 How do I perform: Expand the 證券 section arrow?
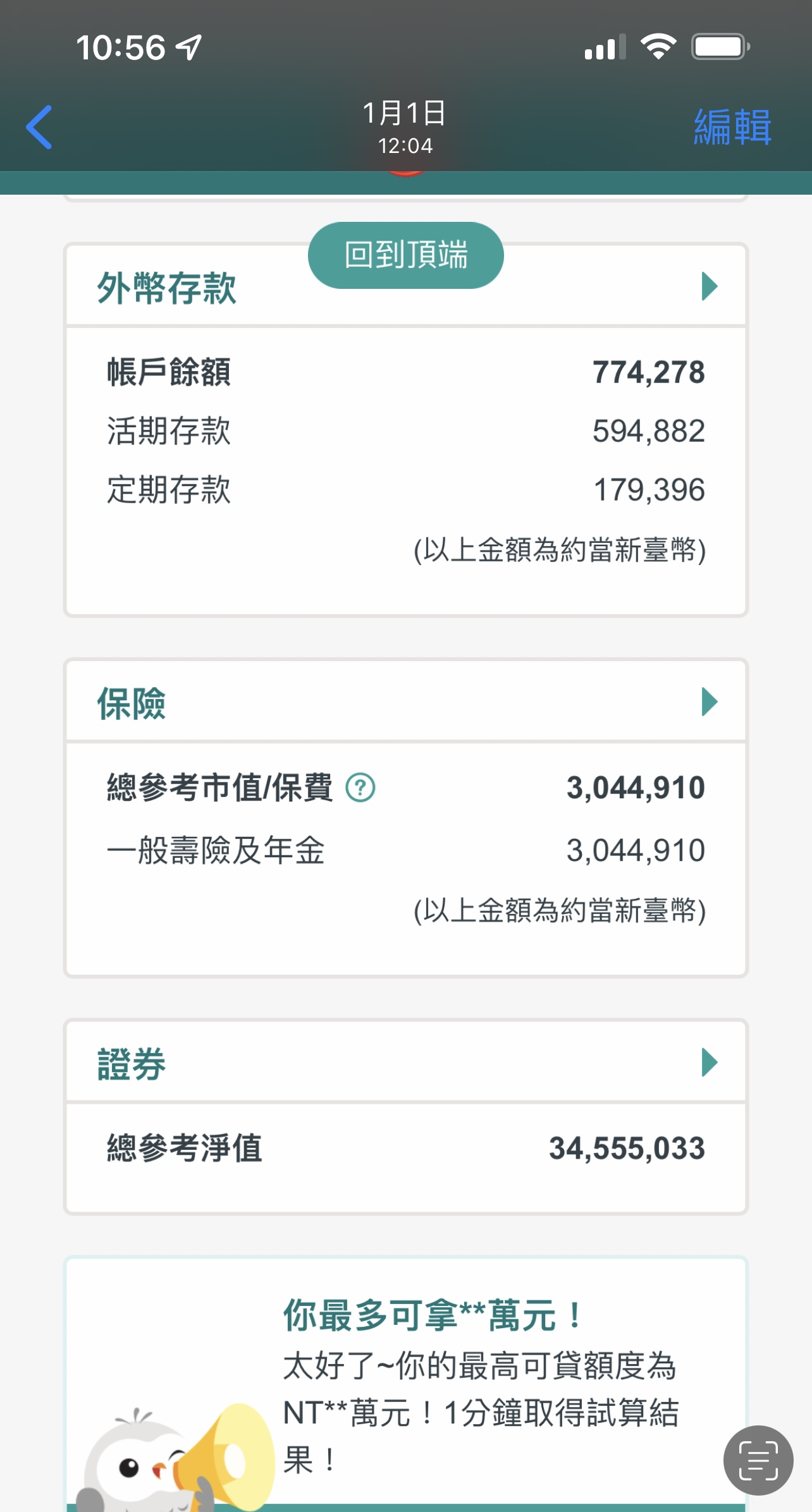pyautogui.click(x=710, y=1062)
